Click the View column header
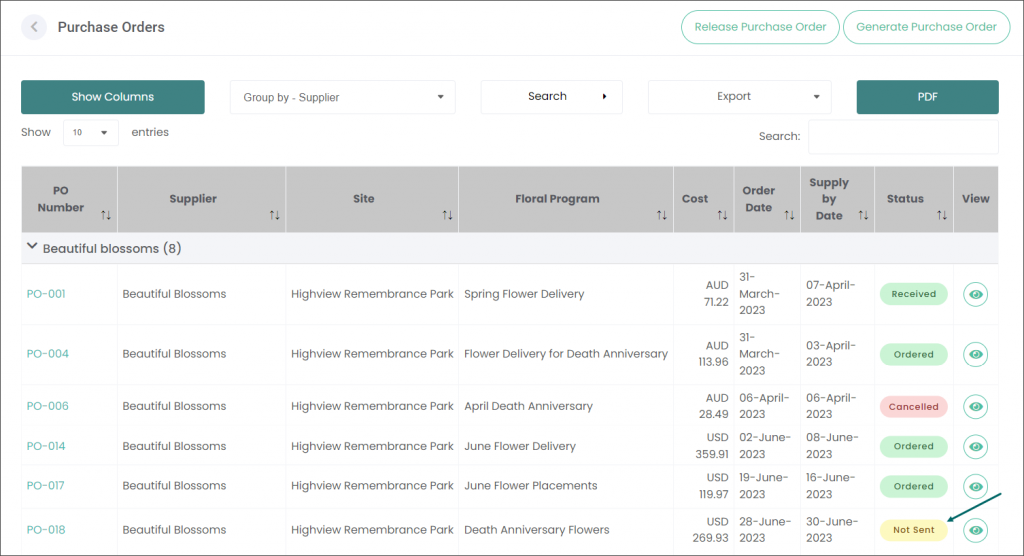The width and height of the screenshot is (1024, 556). (x=976, y=199)
